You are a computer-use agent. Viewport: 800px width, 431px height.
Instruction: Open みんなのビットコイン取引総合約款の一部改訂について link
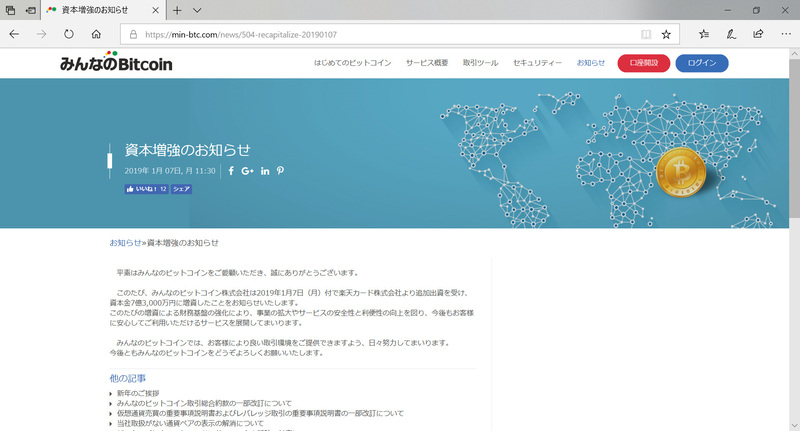click(204, 403)
